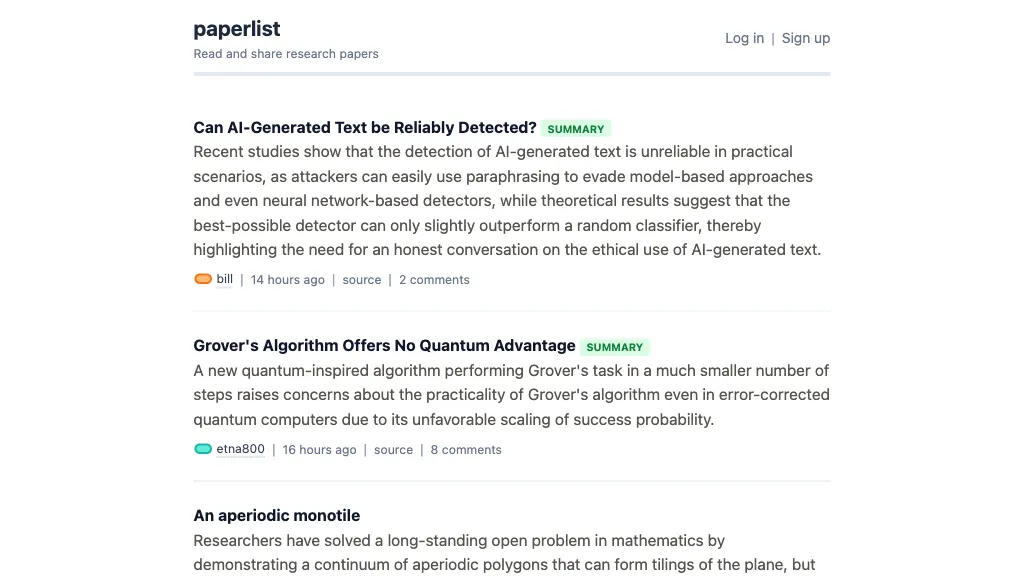Click bill's orange avatar icon
The height and width of the screenshot is (576, 1024).
pyautogui.click(x=202, y=279)
